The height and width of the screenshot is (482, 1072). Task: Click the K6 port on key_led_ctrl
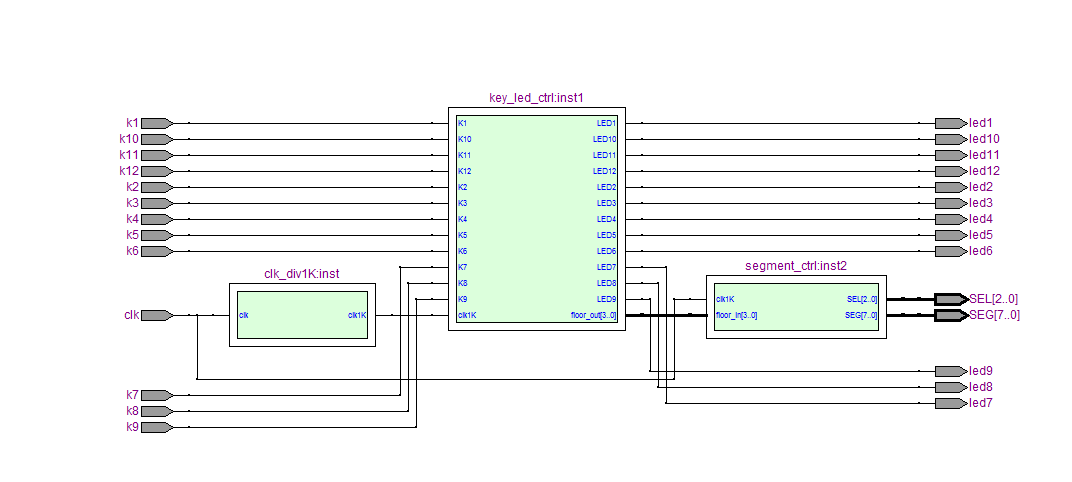pos(463,251)
